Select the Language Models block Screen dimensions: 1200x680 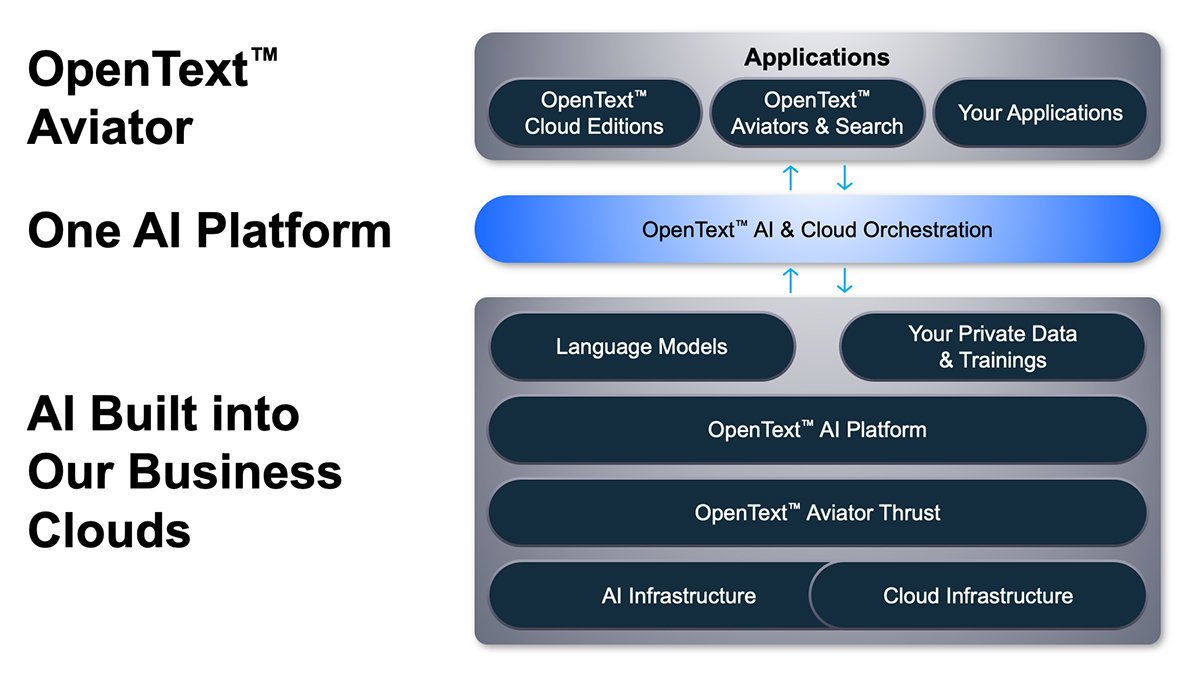click(641, 347)
